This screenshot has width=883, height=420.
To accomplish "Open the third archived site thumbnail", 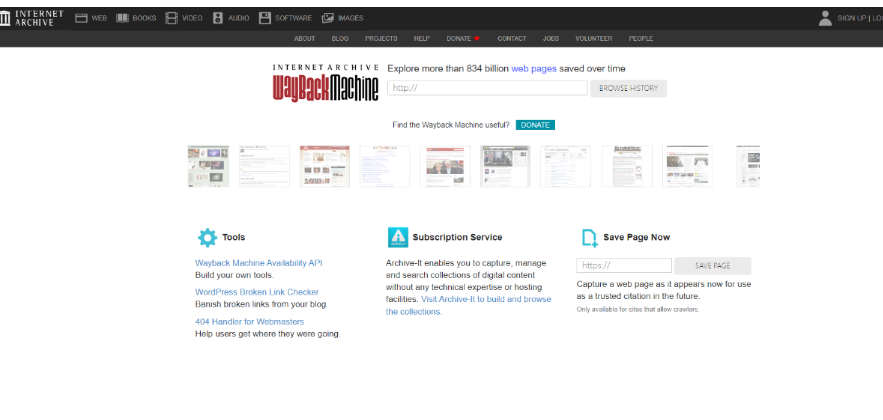I will pos(325,166).
